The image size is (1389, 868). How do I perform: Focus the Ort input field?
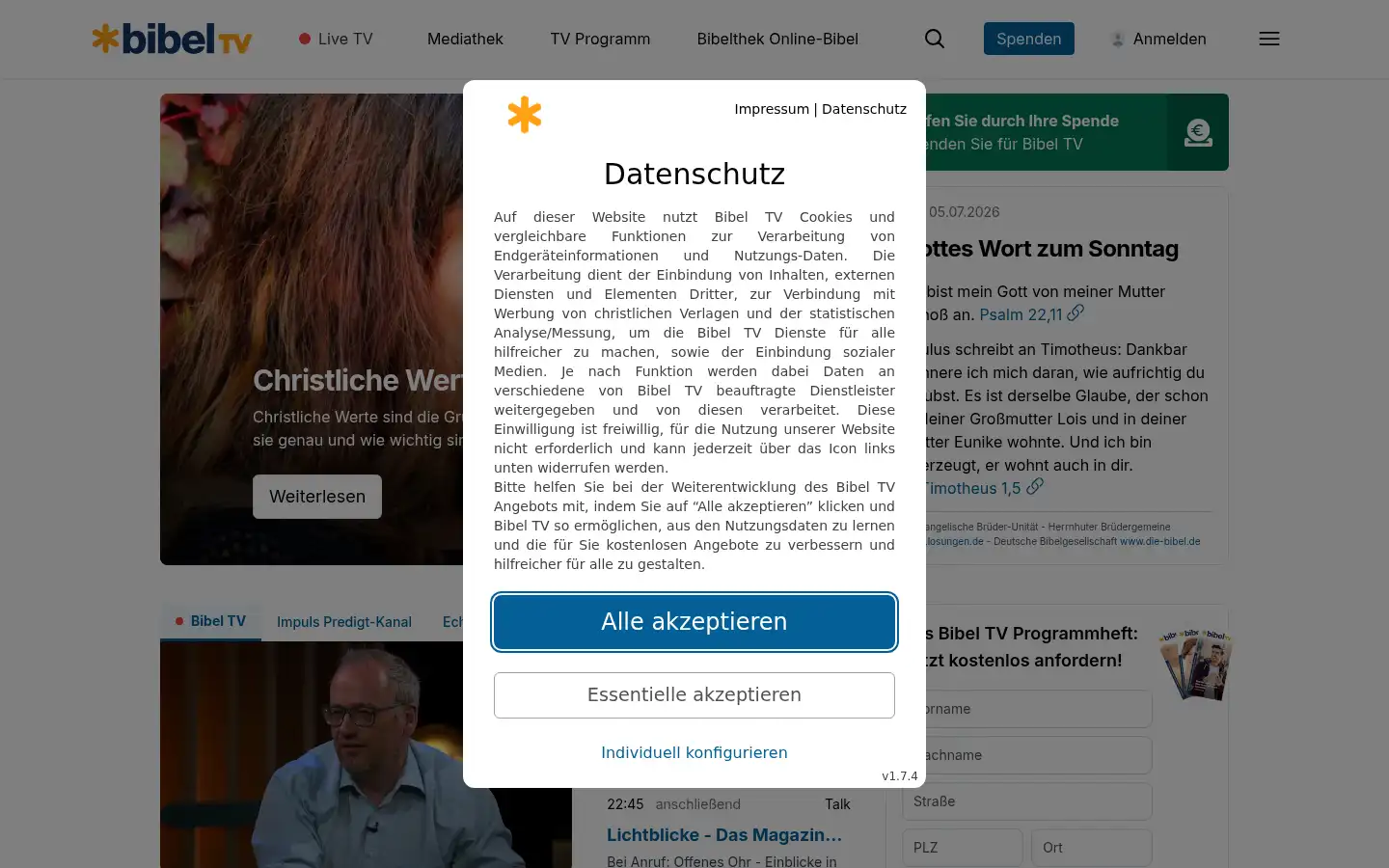pyautogui.click(x=1092, y=848)
